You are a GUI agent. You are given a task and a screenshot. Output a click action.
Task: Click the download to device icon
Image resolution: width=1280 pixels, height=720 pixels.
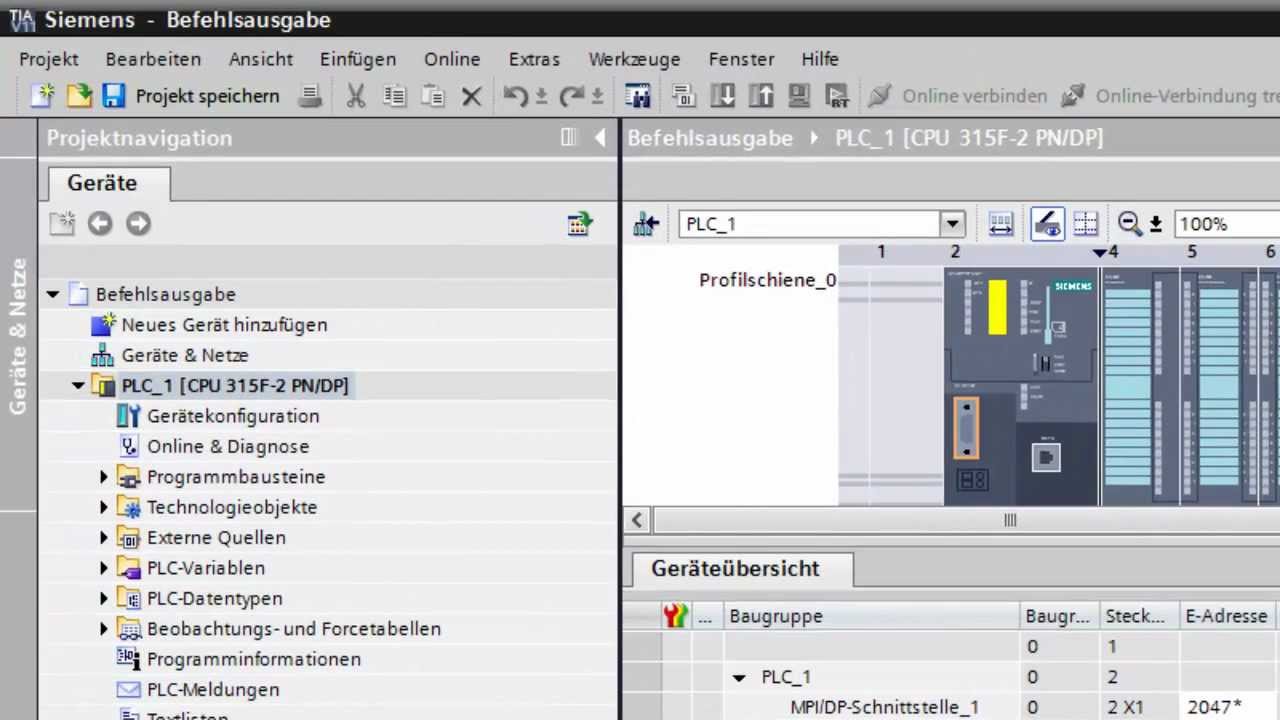coord(723,96)
